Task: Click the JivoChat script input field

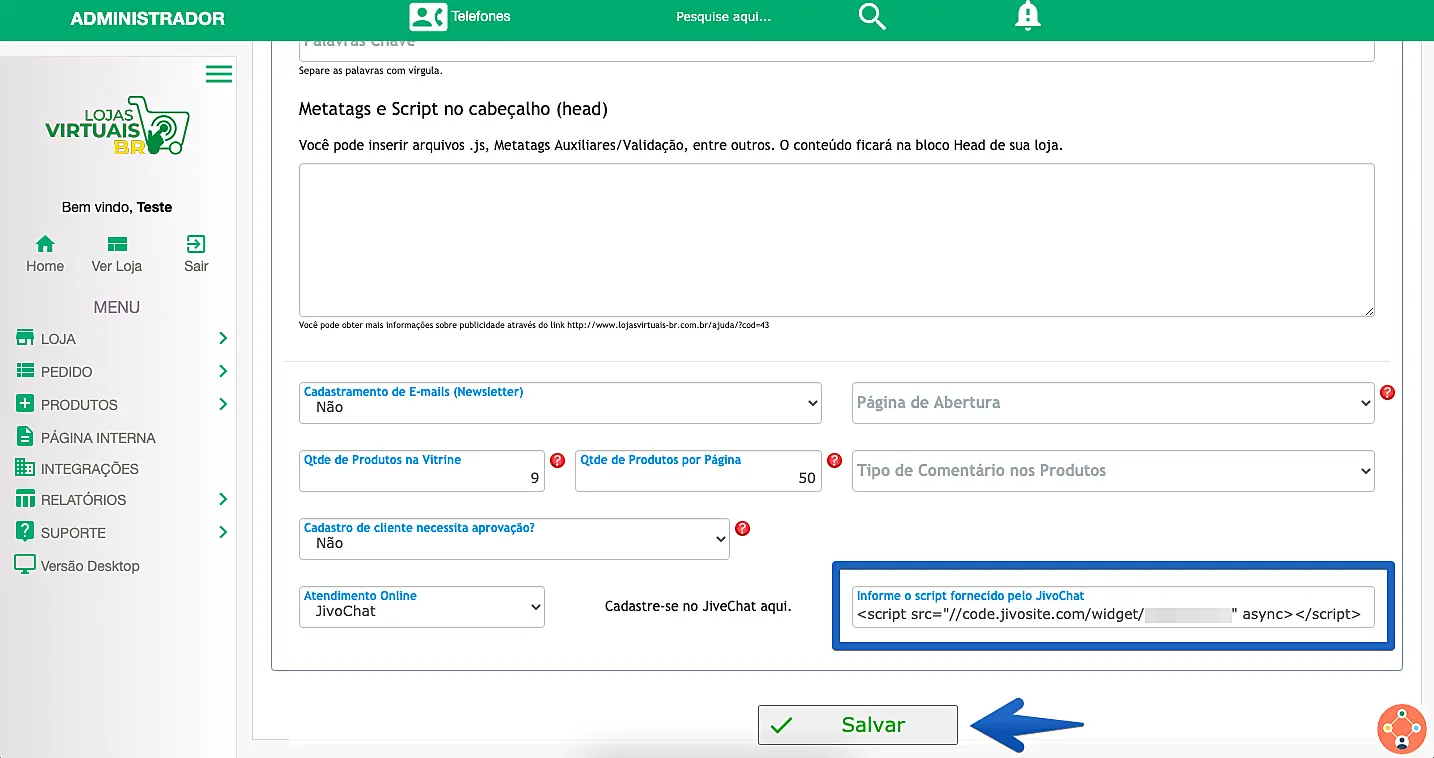Action: (1113, 614)
